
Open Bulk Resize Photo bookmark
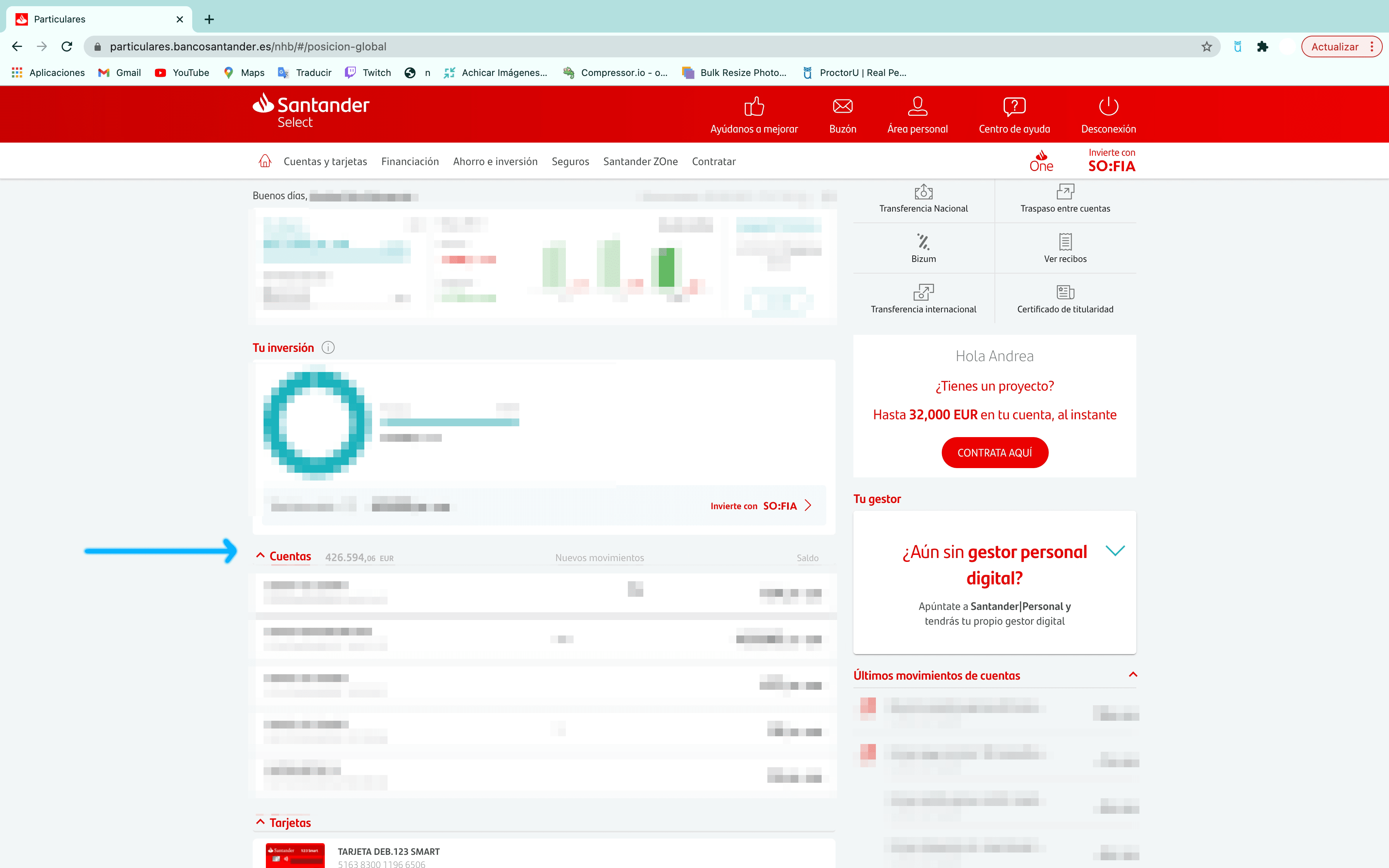734,72
